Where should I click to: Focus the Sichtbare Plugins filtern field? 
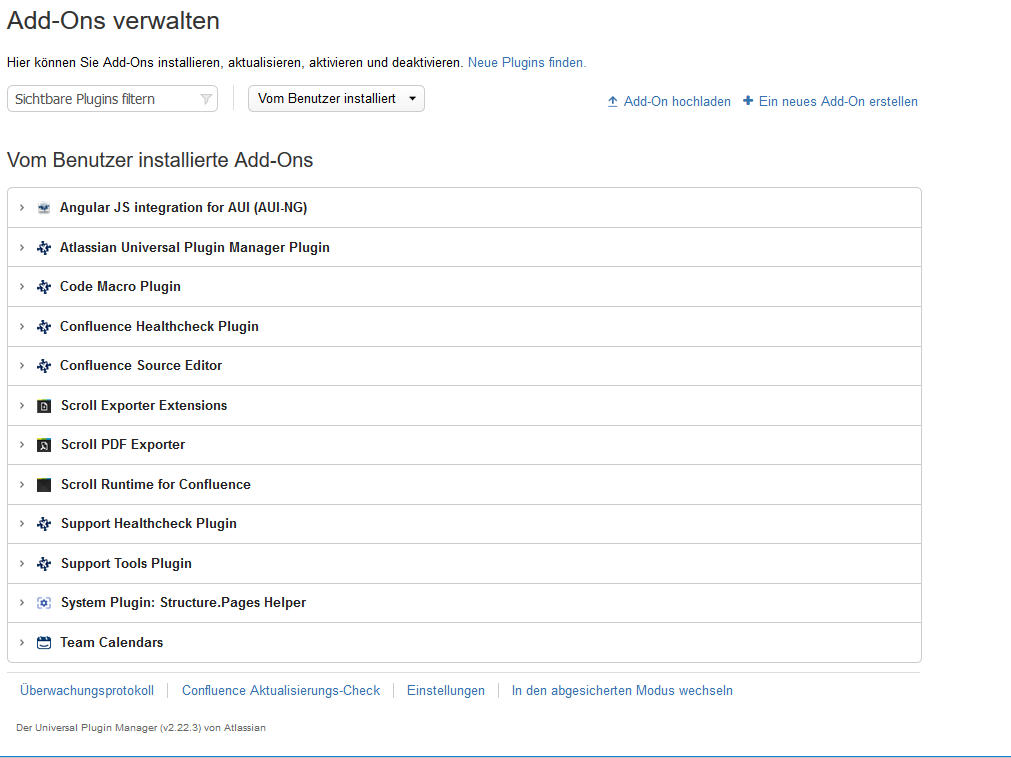pyautogui.click(x=112, y=99)
